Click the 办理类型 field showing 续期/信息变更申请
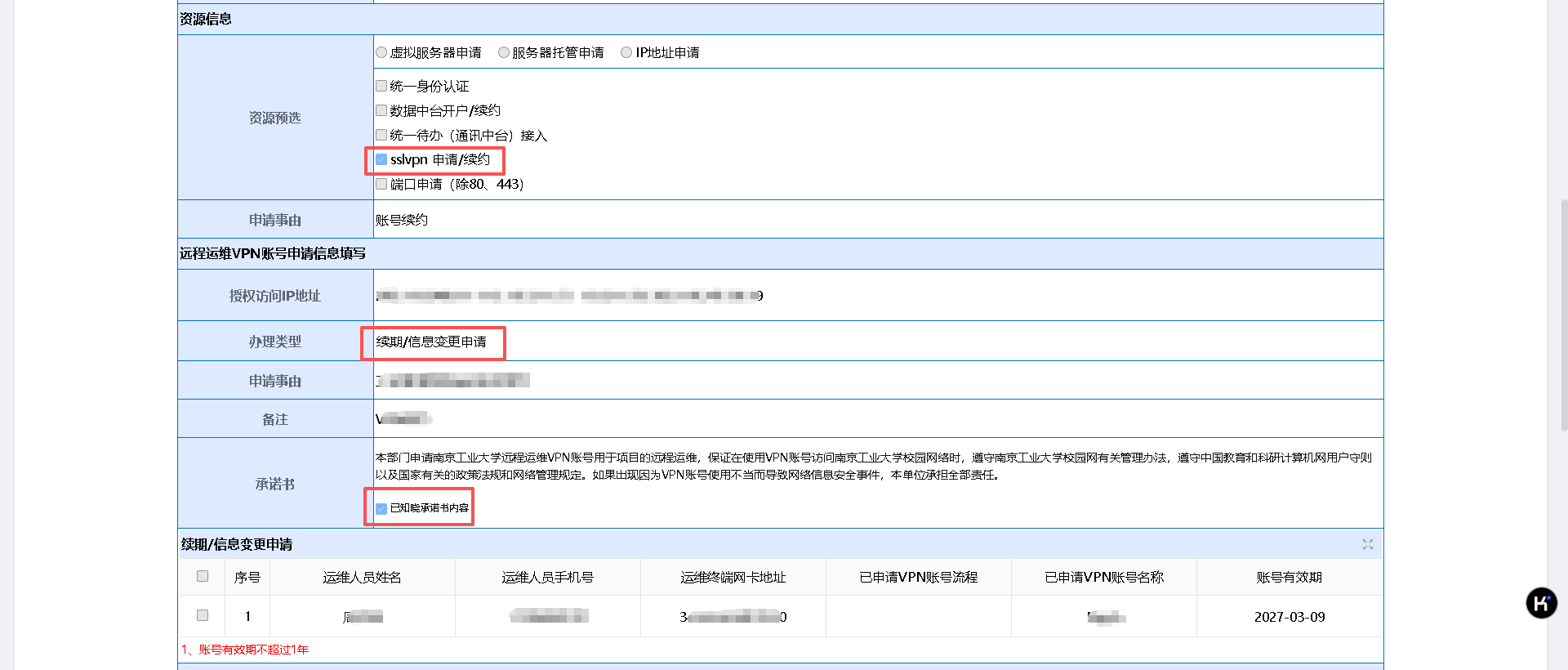Viewport: 1568px width, 670px height. click(x=431, y=342)
